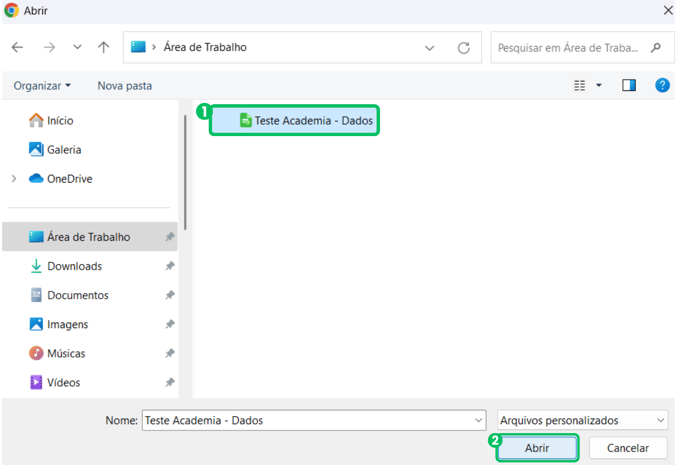Screen dimensions: 688x465
Task: Open the recent locations dropdown chevron
Action: (x=77, y=47)
